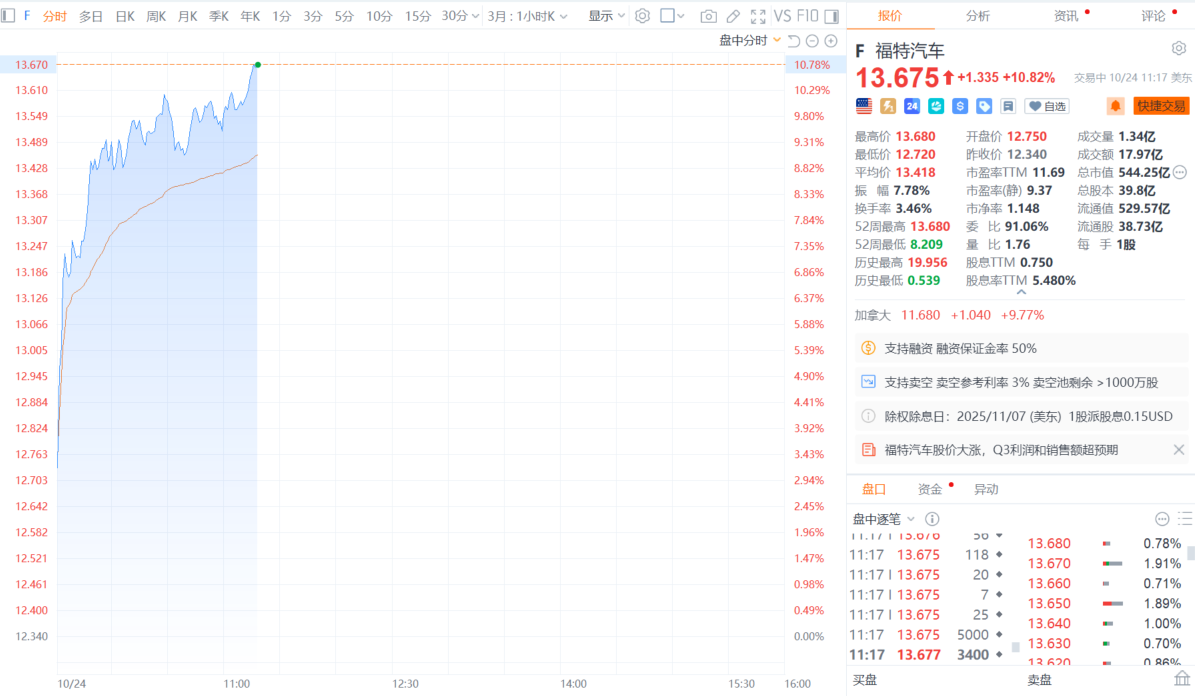The image size is (1195, 696).
Task: Switch to 季K quarterly candlestick
Action: (219, 16)
